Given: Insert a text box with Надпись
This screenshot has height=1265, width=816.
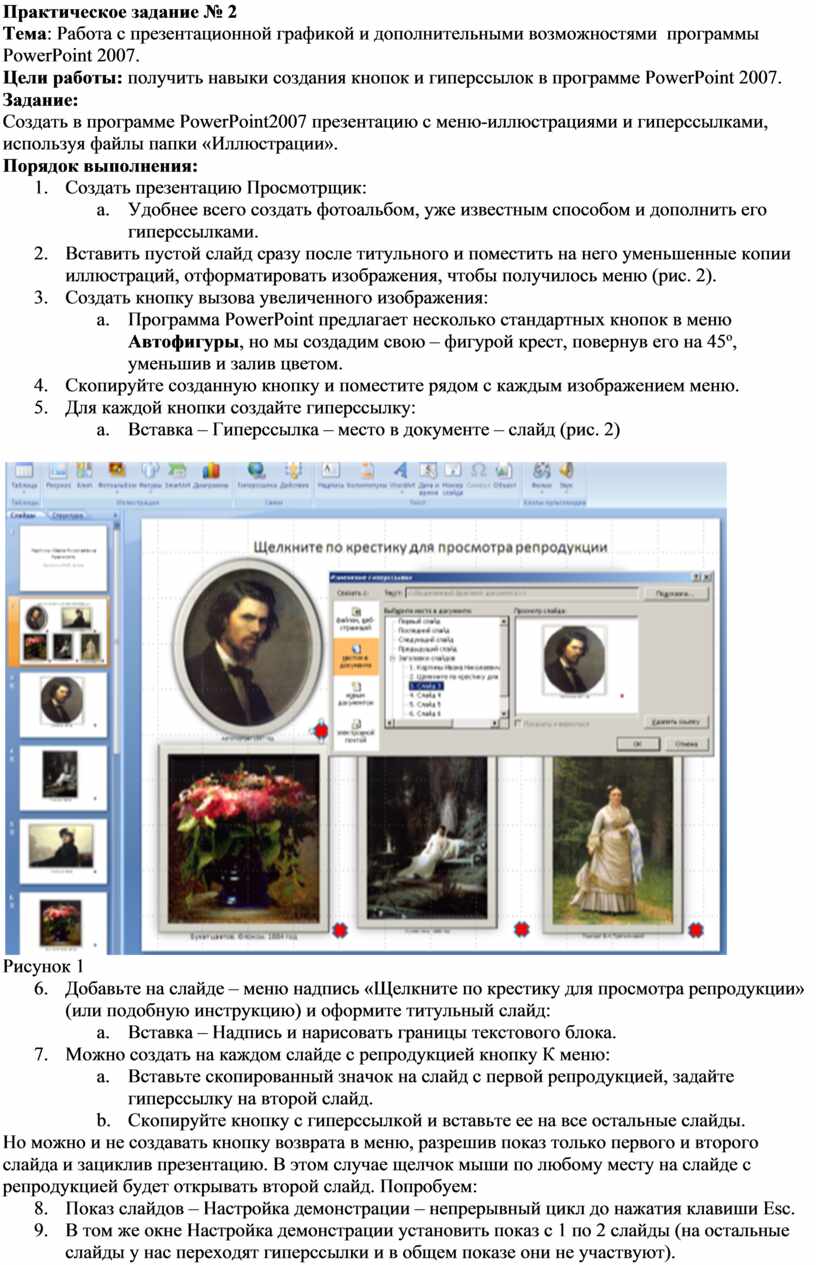Looking at the screenshot, I should click(x=330, y=476).
